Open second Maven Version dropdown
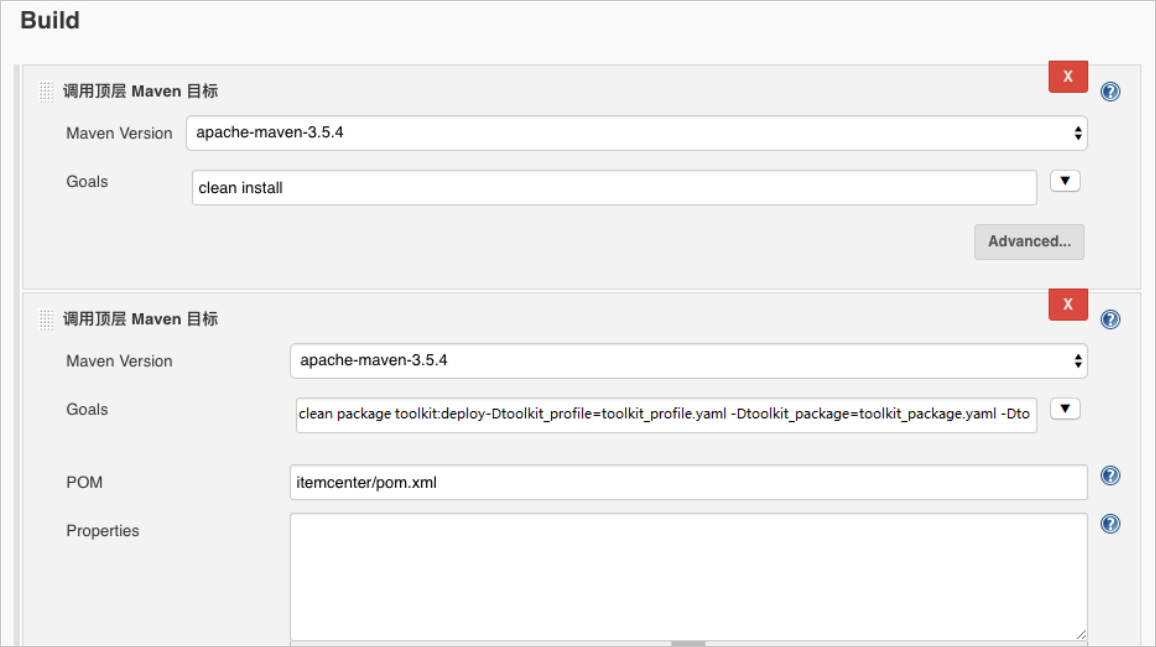Viewport: 1156px width, 647px height. (x=689, y=361)
